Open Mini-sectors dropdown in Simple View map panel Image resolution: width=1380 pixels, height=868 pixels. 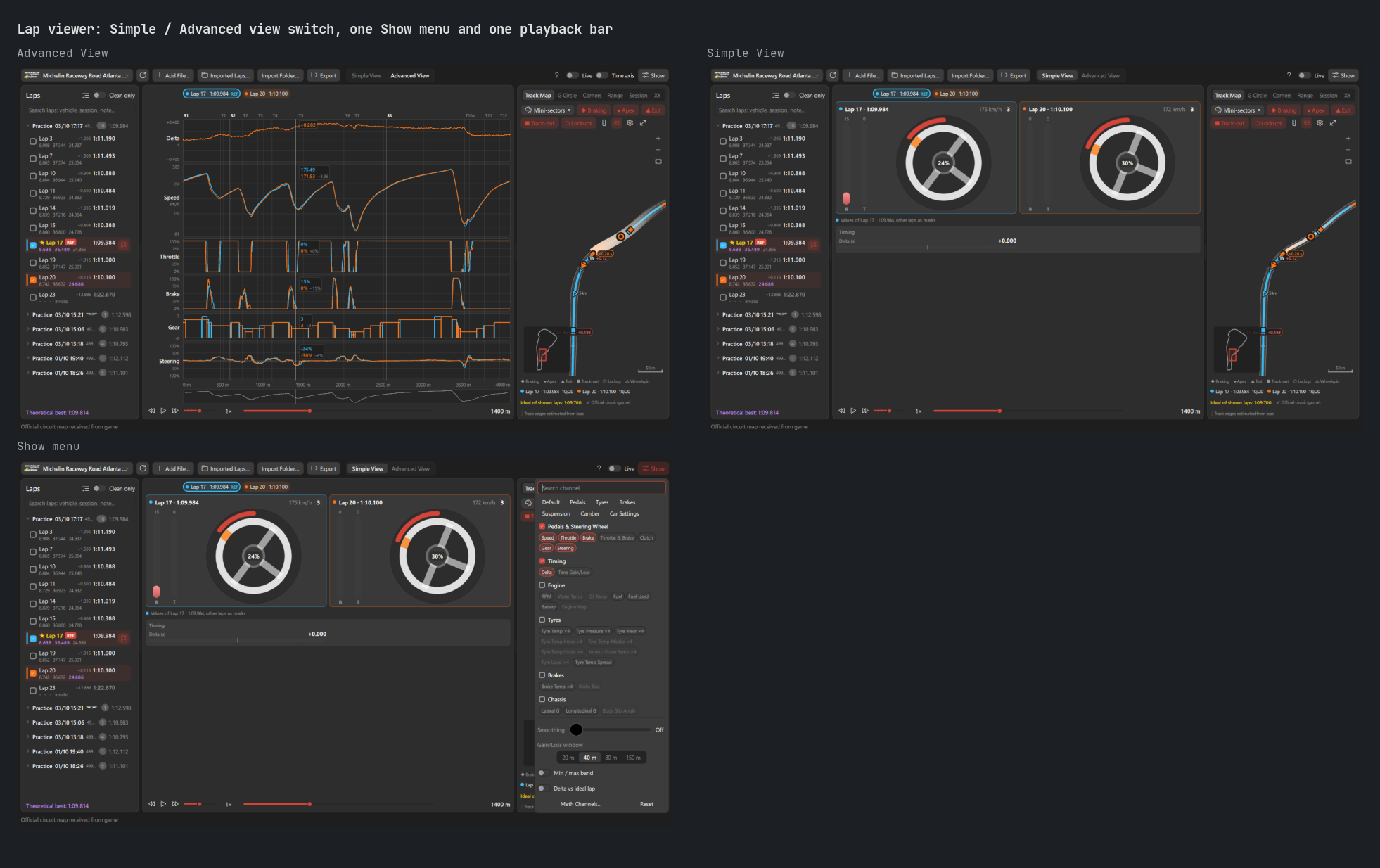pyautogui.click(x=1239, y=110)
